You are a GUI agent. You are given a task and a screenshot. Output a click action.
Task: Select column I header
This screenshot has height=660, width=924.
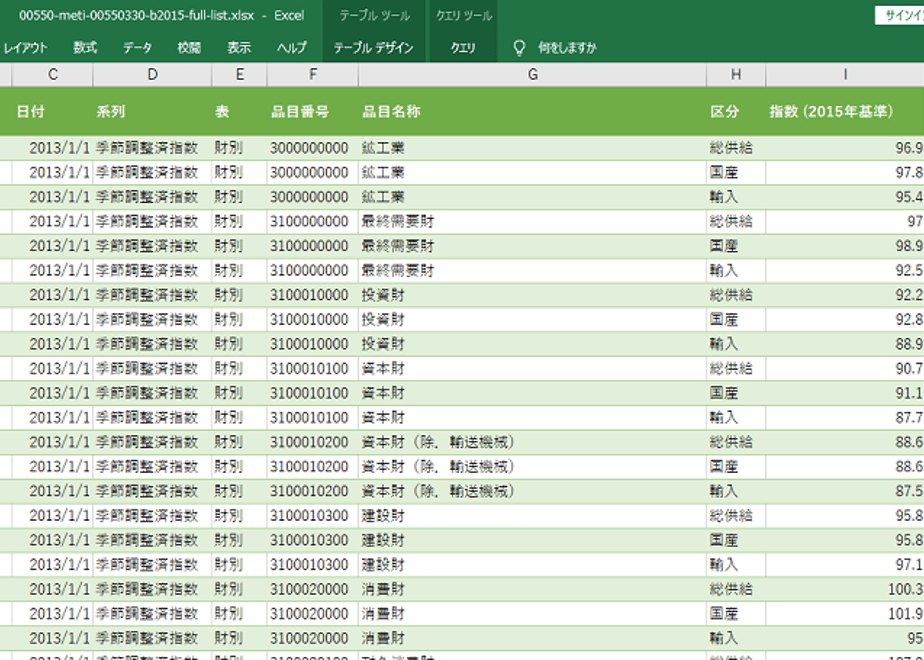click(845, 74)
